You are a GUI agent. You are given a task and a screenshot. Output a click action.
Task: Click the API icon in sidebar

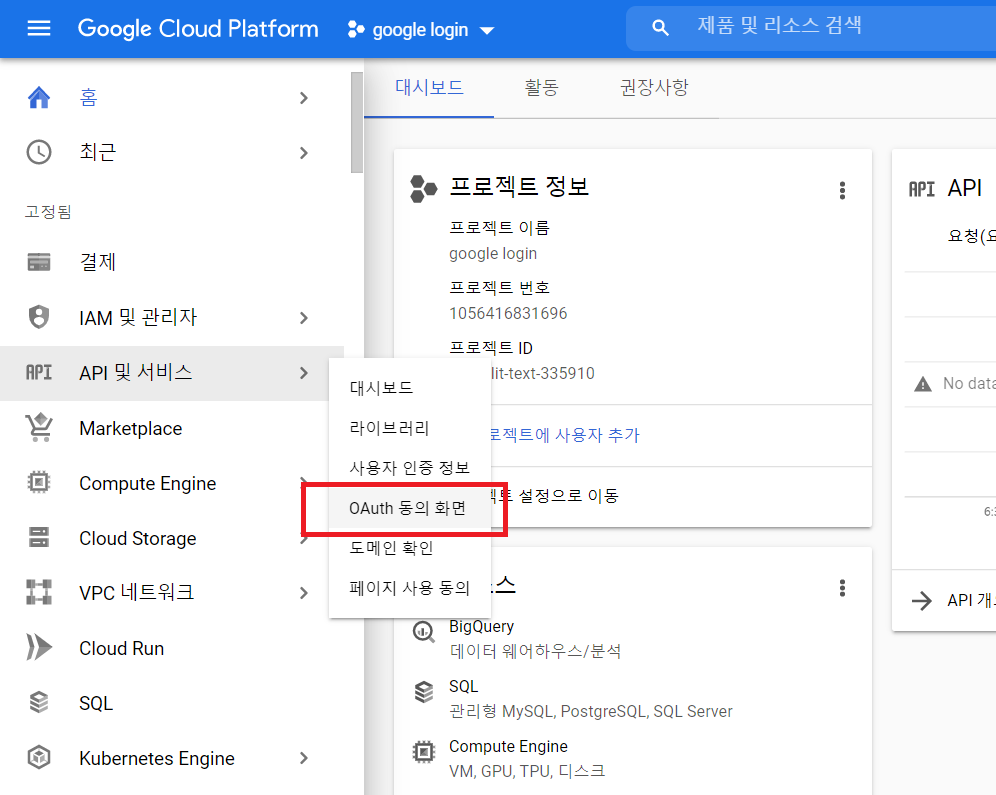coord(39,372)
